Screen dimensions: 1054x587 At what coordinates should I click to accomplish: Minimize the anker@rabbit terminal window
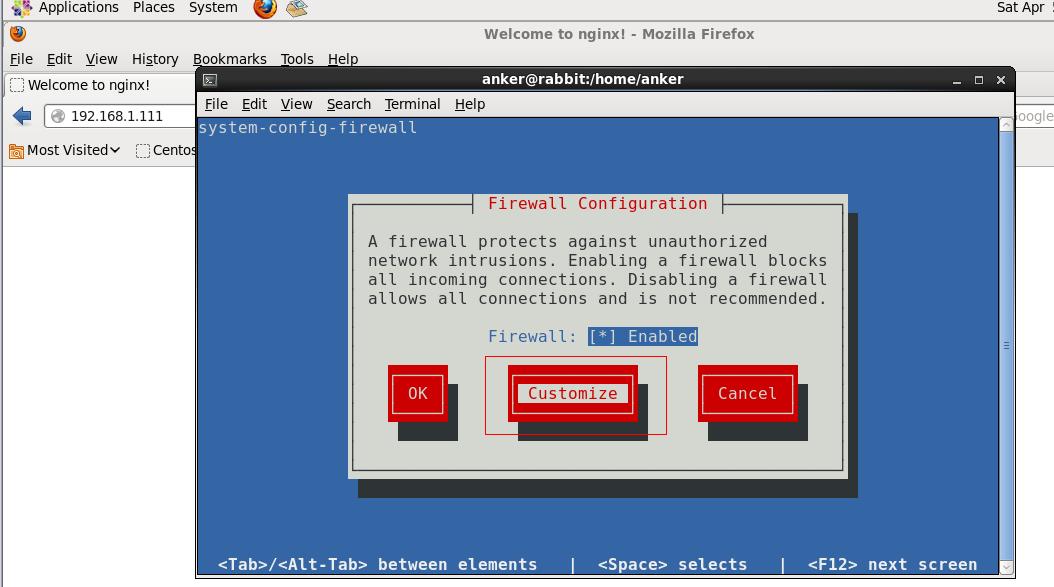pos(957,80)
